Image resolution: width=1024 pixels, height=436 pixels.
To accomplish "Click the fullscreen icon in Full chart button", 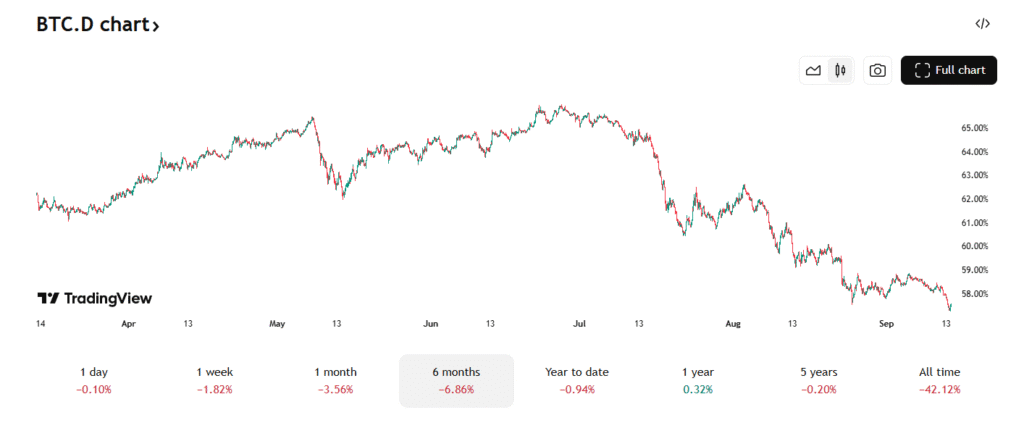I will tap(920, 70).
